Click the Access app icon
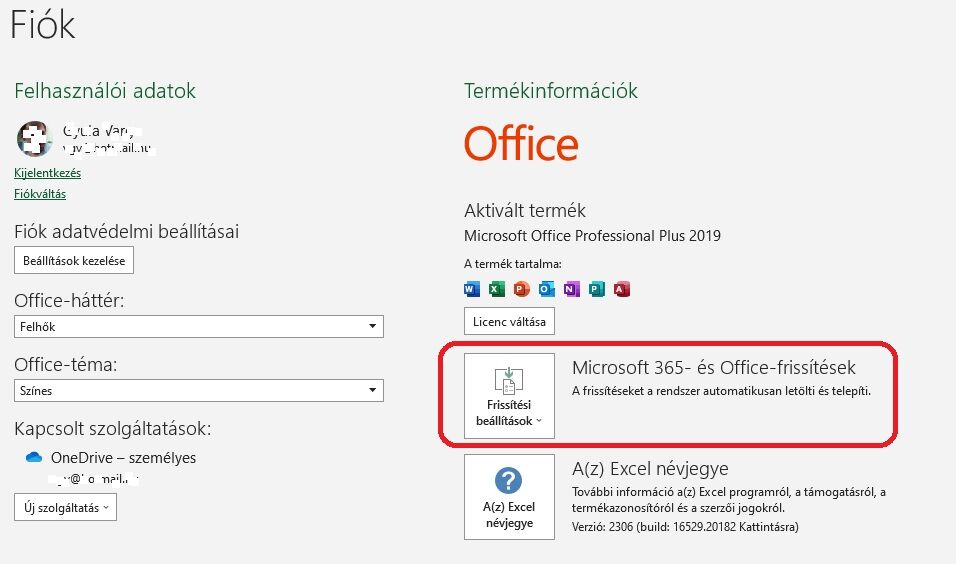Screen dimensions: 956x564 pyautogui.click(x=622, y=289)
